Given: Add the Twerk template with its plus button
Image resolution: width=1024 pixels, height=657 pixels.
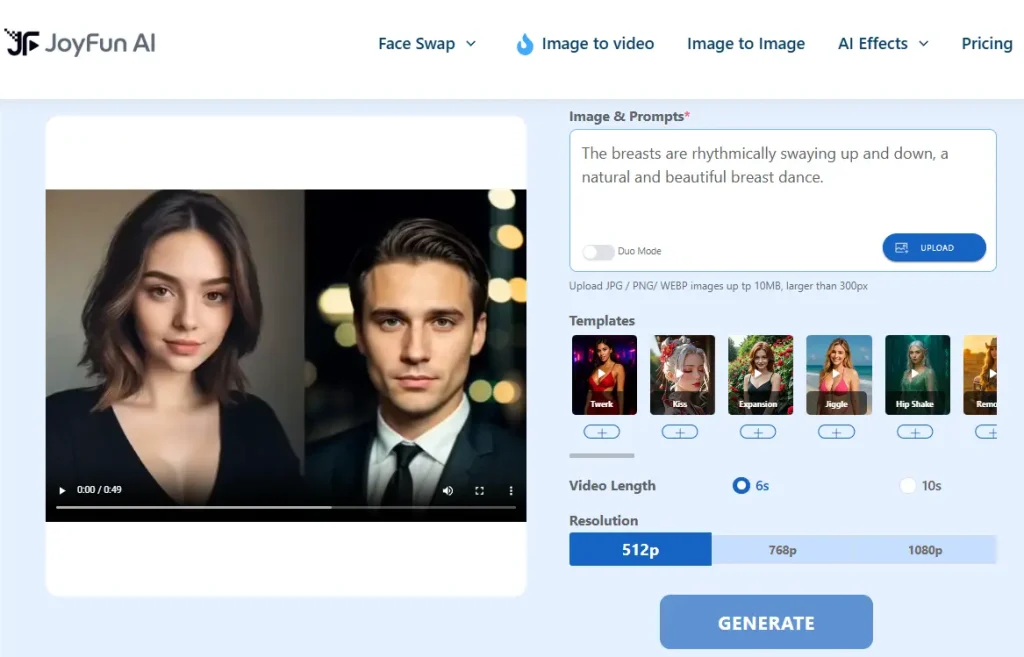Looking at the screenshot, I should pos(601,432).
